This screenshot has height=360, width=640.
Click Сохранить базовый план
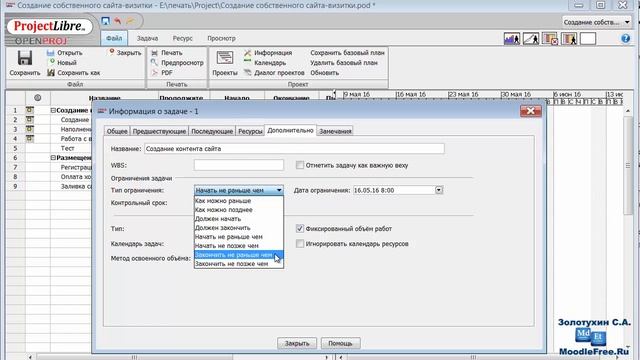point(347,53)
